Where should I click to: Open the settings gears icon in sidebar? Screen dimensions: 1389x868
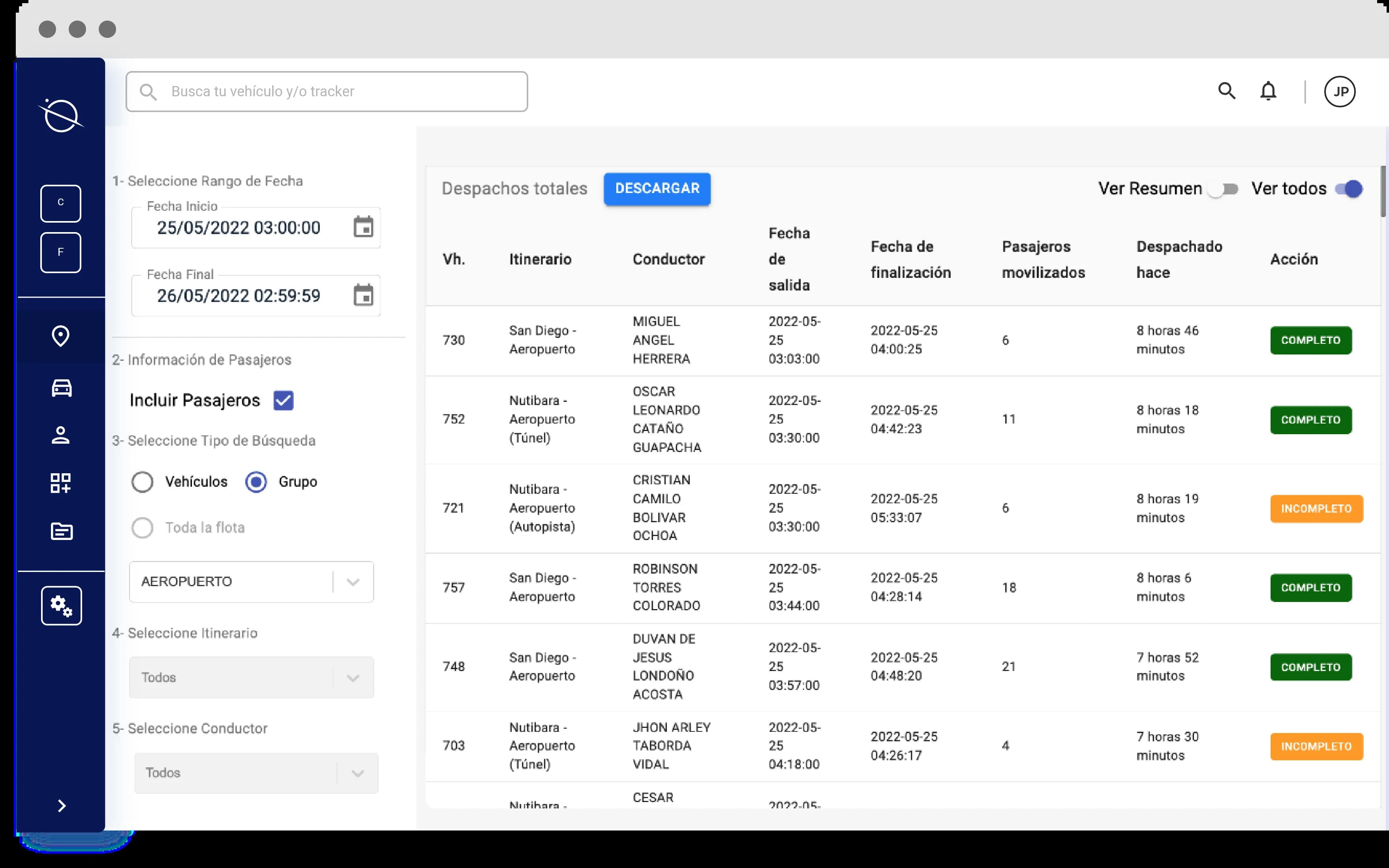pyautogui.click(x=62, y=606)
